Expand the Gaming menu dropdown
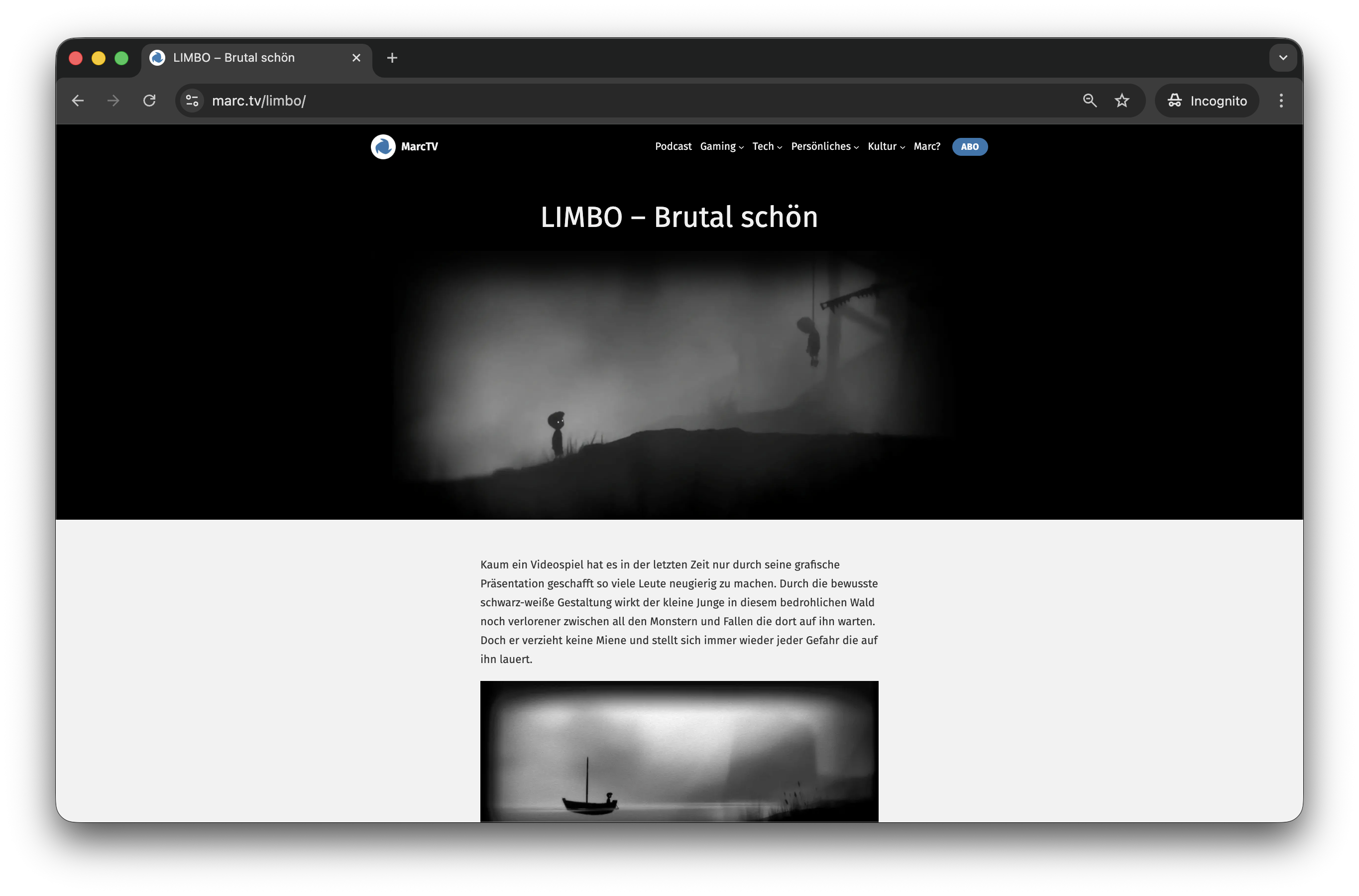1359x896 pixels. pos(721,146)
